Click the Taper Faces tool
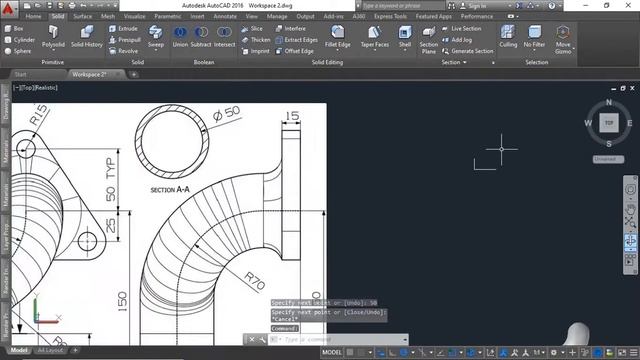640x360 pixels. pos(375,36)
